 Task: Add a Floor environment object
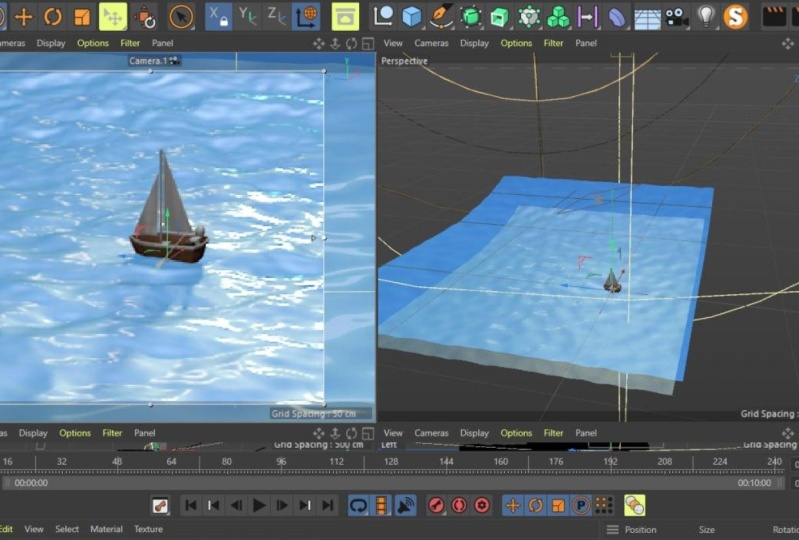(x=647, y=17)
